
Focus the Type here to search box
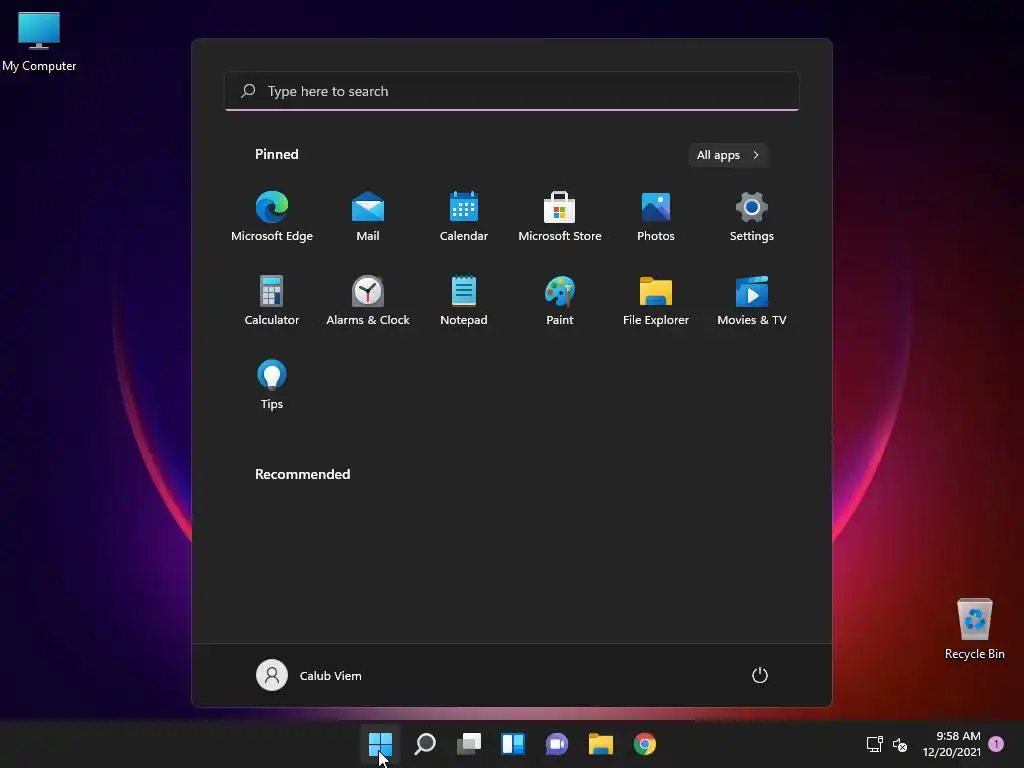click(x=512, y=91)
